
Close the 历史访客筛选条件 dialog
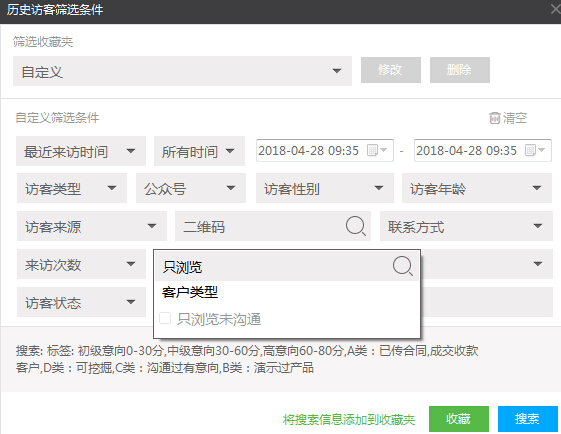556,9
